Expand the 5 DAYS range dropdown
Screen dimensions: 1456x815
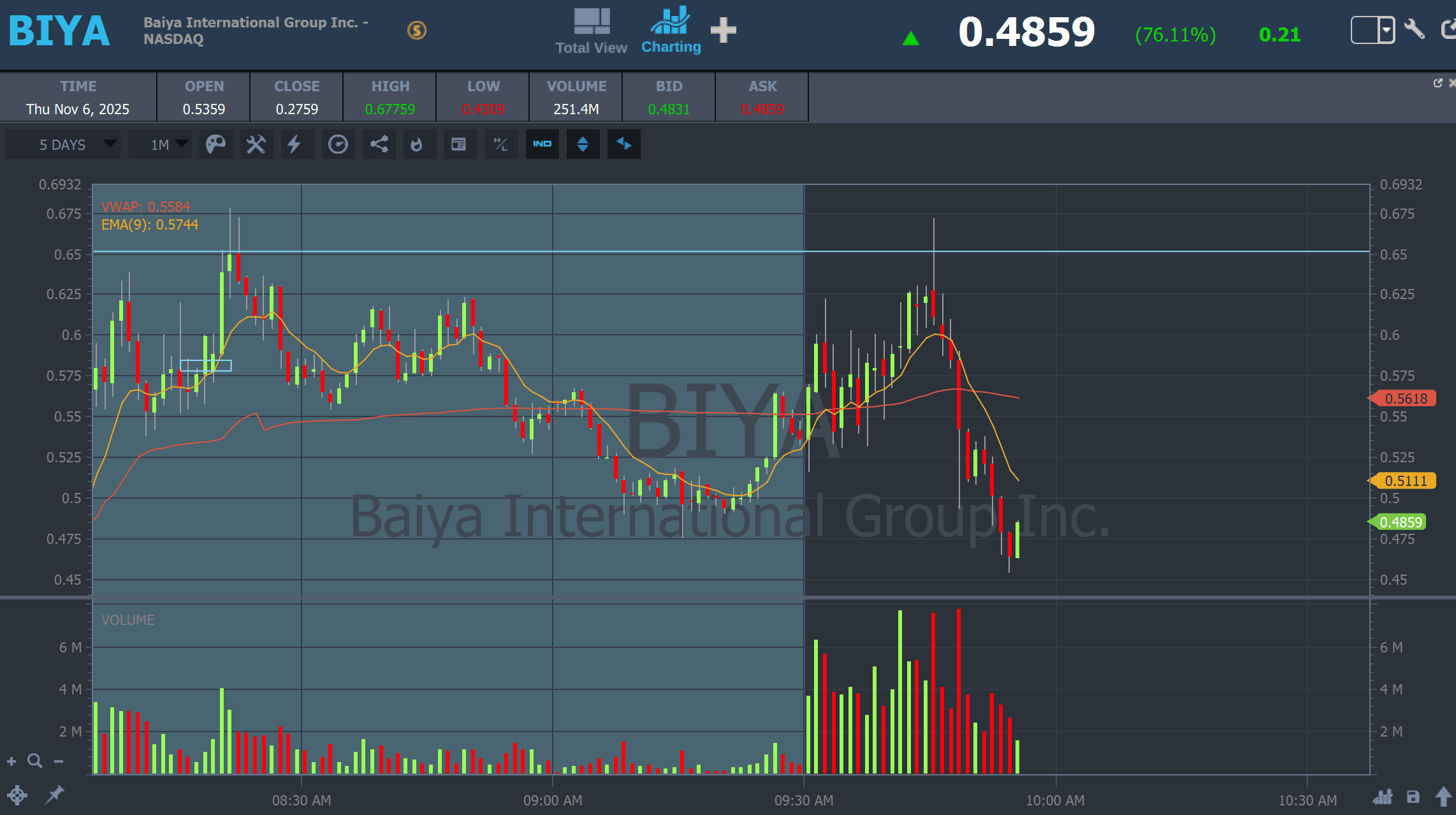point(62,144)
